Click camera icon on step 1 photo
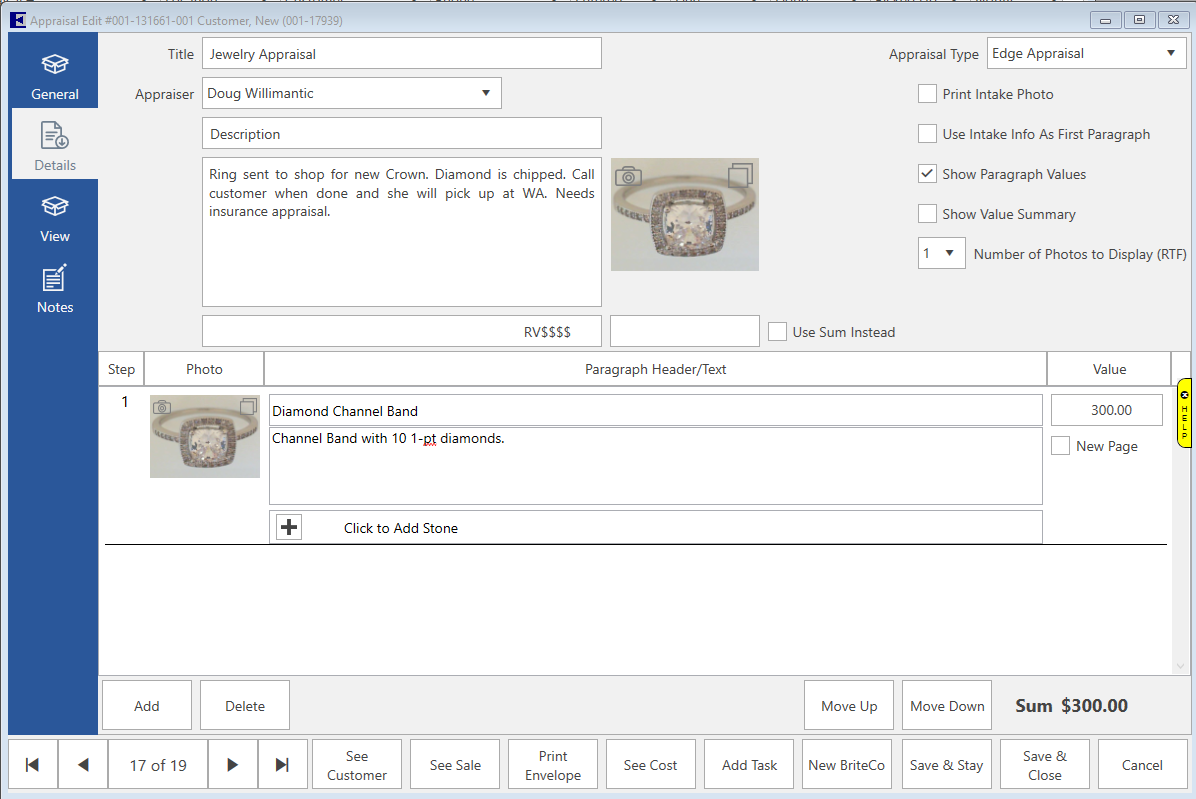Viewport: 1196px width, 799px height. 162,407
